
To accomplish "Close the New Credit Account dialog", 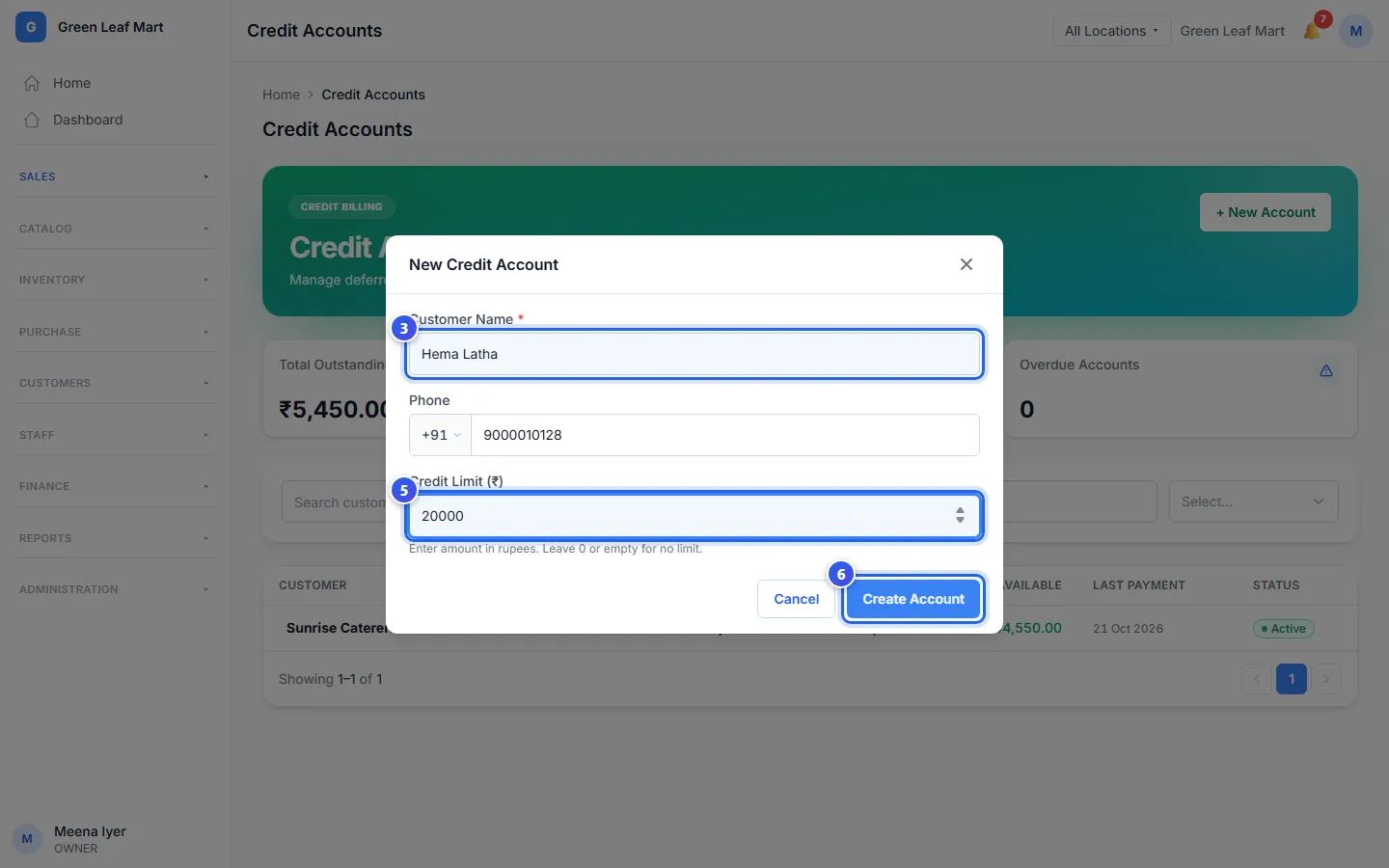I will pos(966,264).
